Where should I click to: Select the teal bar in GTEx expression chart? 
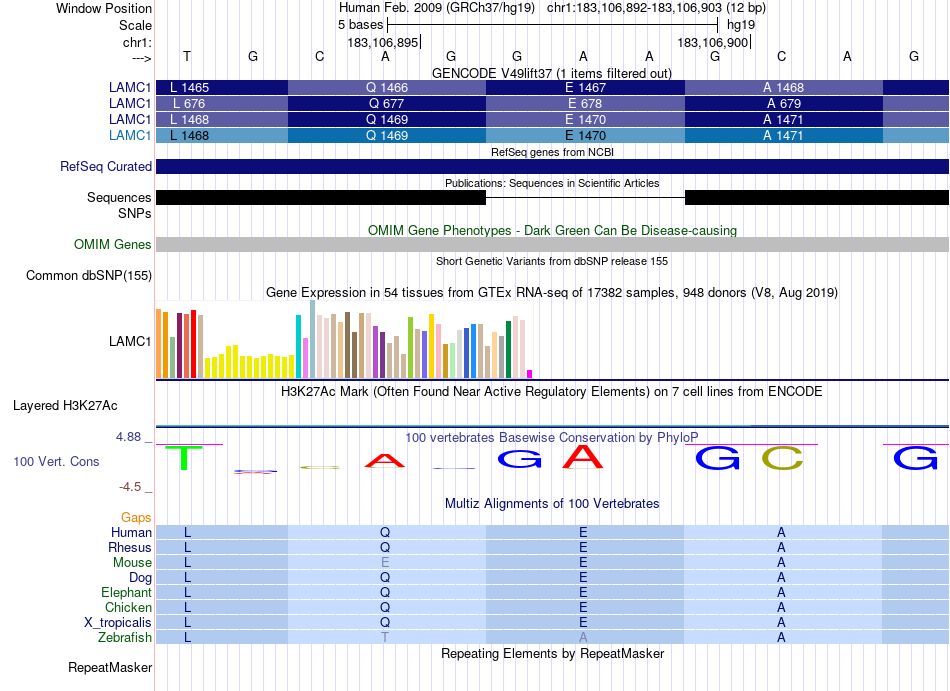coord(298,346)
